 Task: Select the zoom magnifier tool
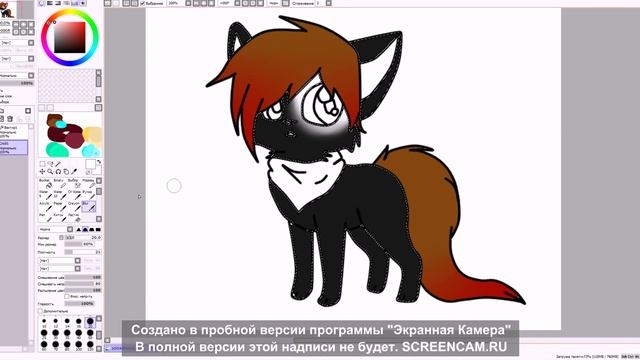(50, 172)
